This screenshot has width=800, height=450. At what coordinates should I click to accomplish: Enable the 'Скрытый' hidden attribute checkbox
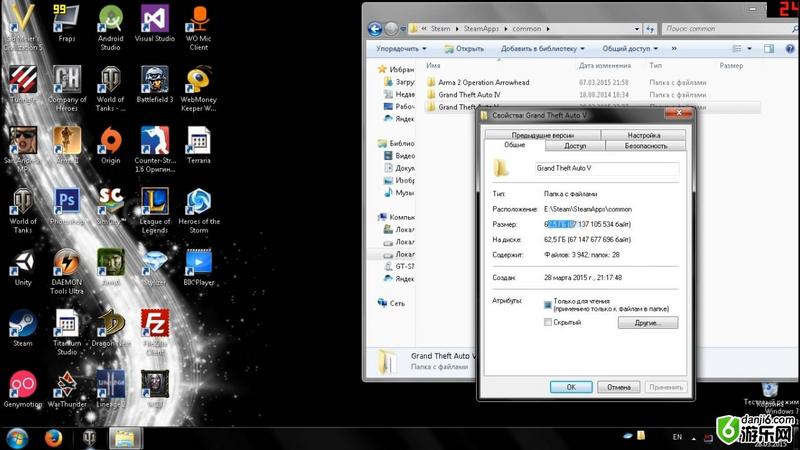[547, 322]
